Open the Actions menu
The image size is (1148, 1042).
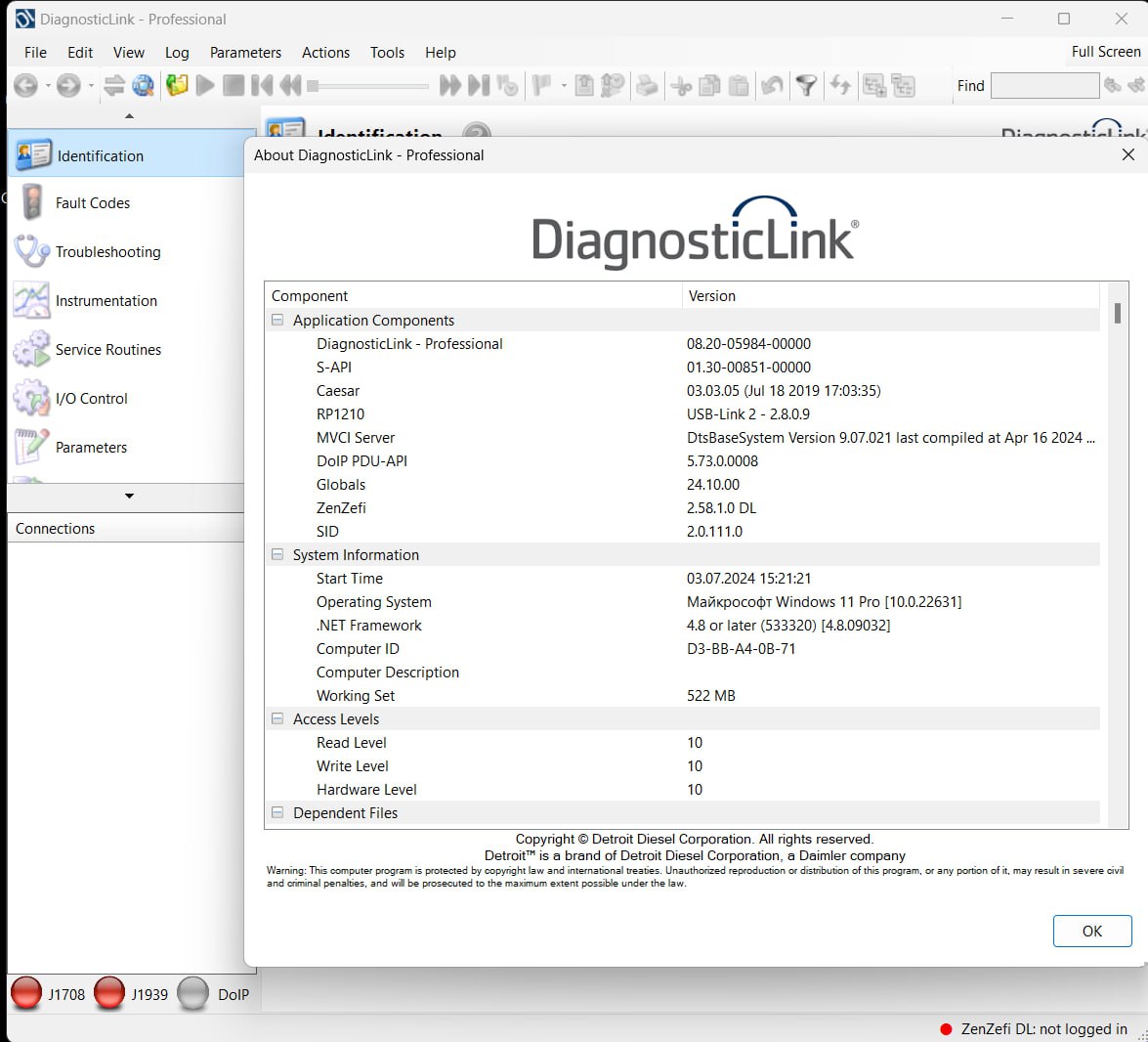pos(325,53)
